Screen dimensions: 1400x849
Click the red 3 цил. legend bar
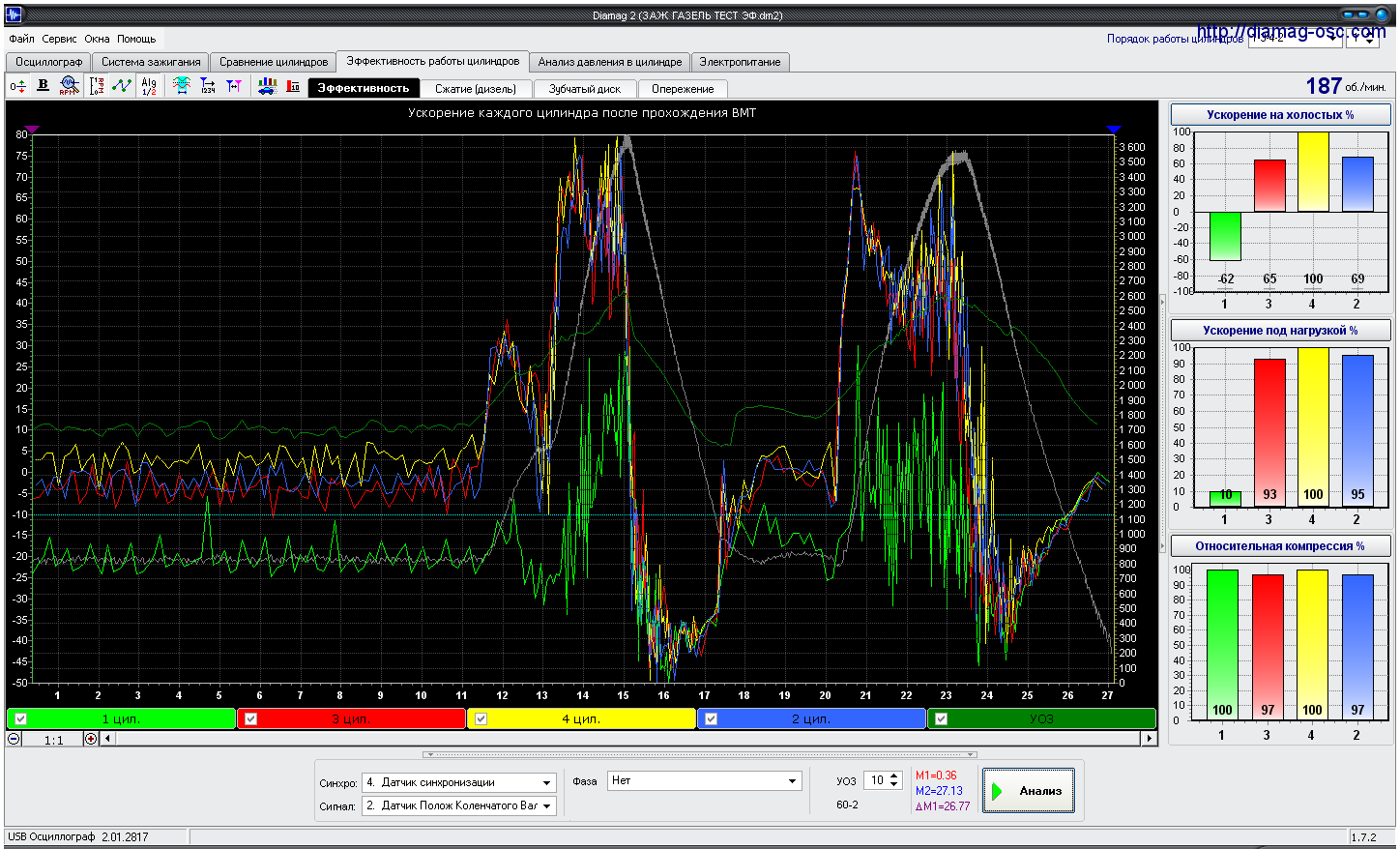pyautogui.click(x=352, y=718)
